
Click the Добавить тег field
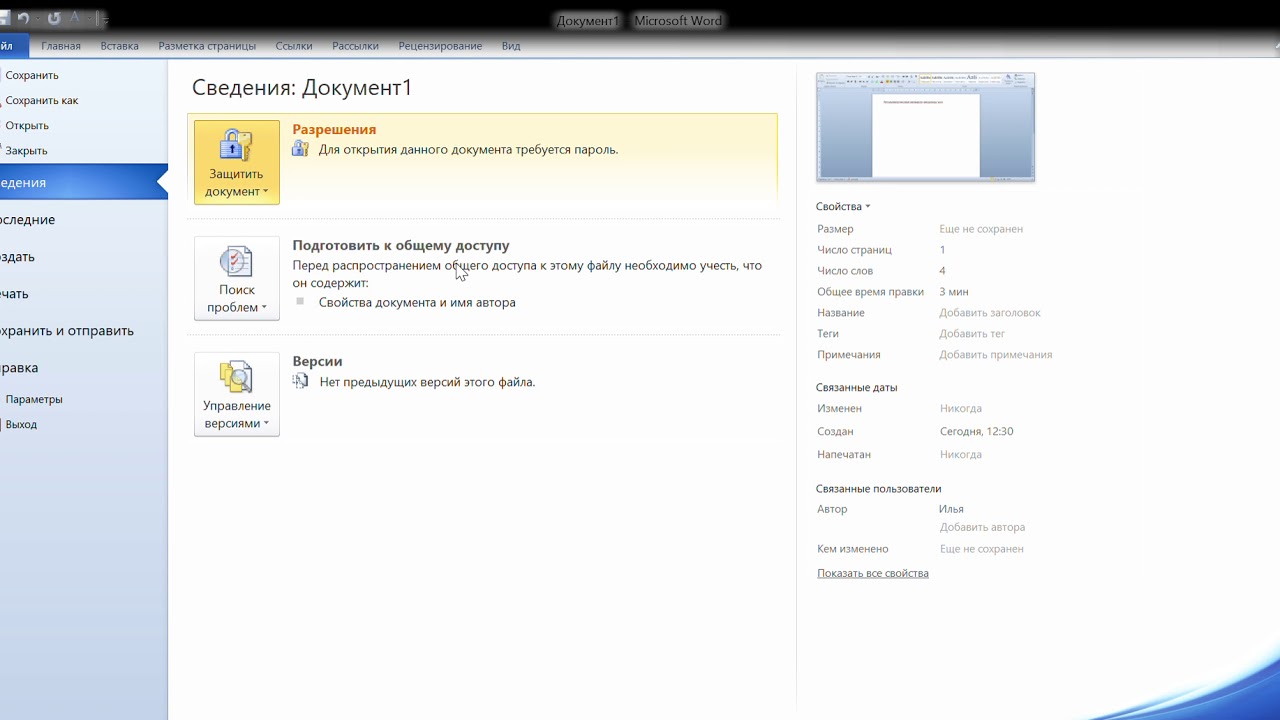click(972, 334)
